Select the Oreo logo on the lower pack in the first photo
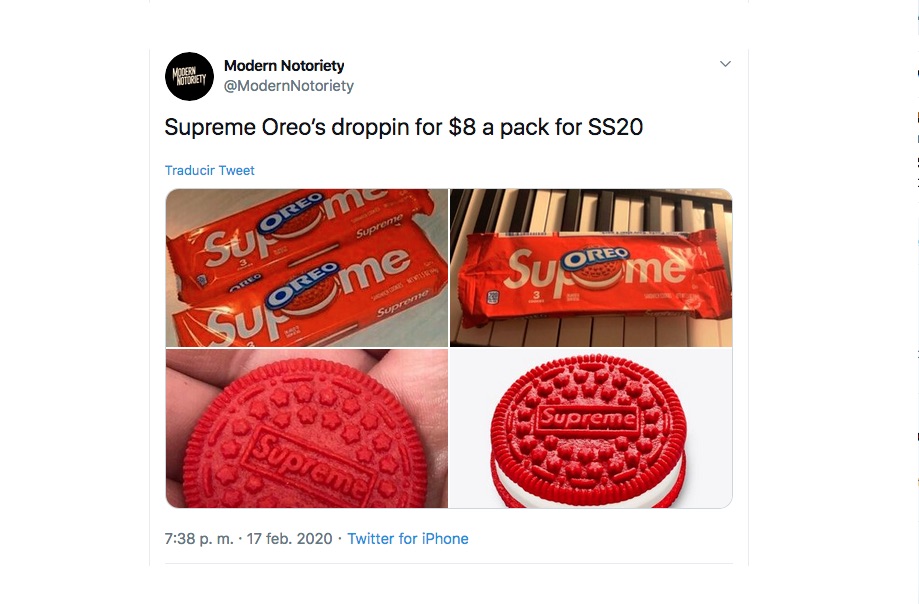919x604 pixels. (x=302, y=285)
